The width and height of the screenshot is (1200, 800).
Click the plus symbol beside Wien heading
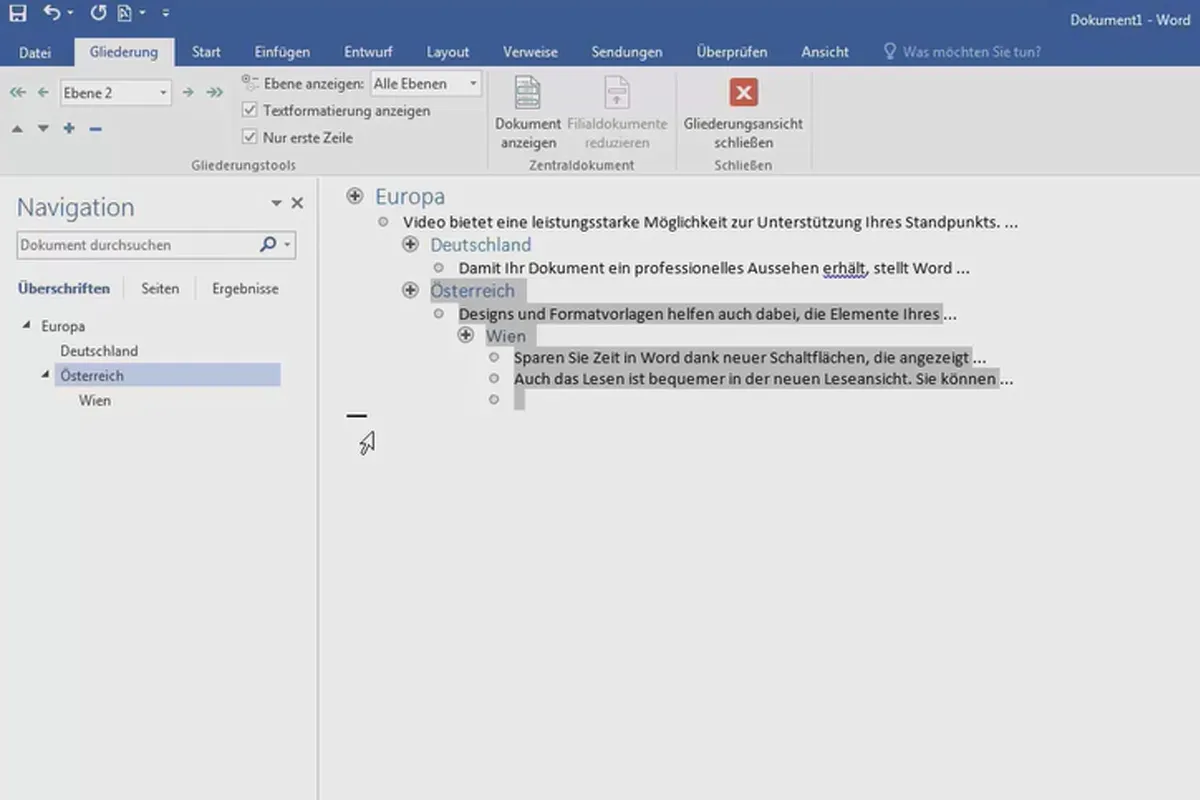point(466,335)
